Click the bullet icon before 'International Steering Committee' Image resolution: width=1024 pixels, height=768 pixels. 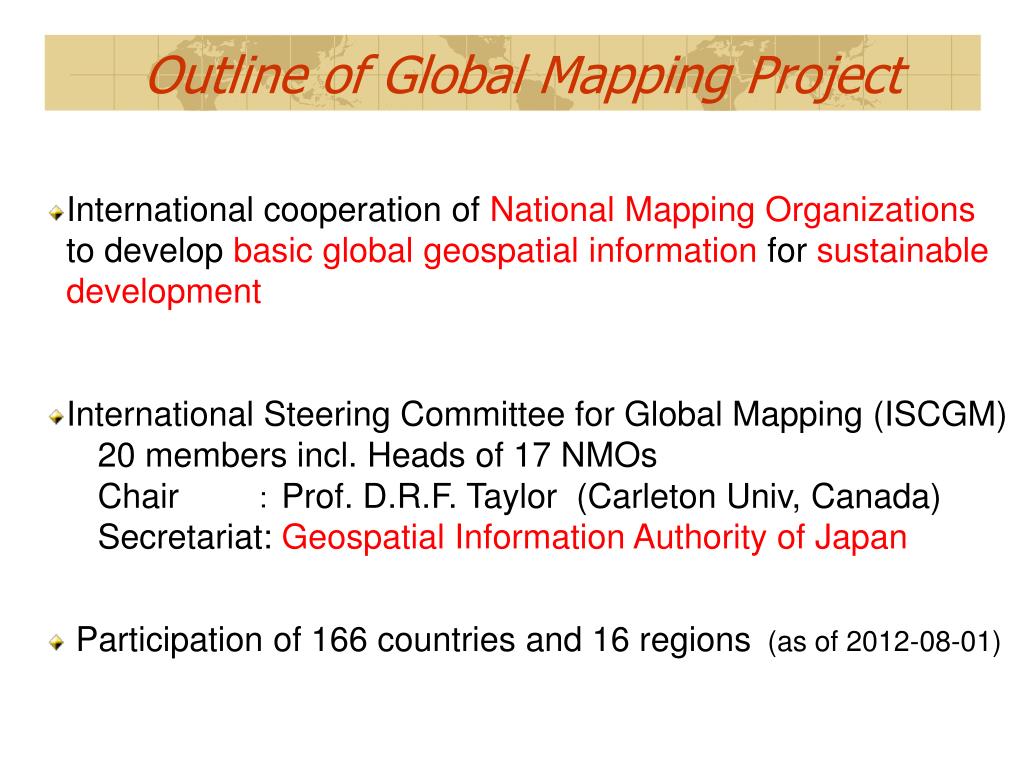click(x=57, y=417)
